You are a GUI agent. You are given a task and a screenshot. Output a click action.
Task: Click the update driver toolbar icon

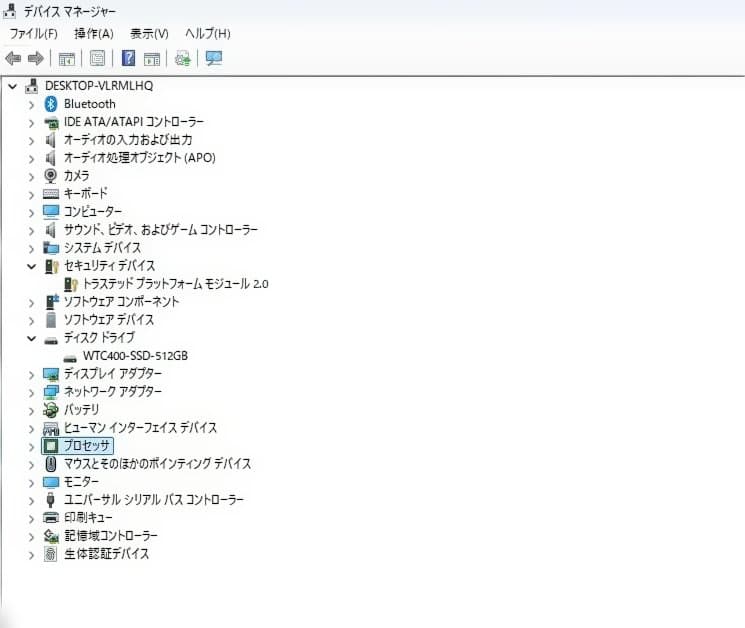[183, 58]
